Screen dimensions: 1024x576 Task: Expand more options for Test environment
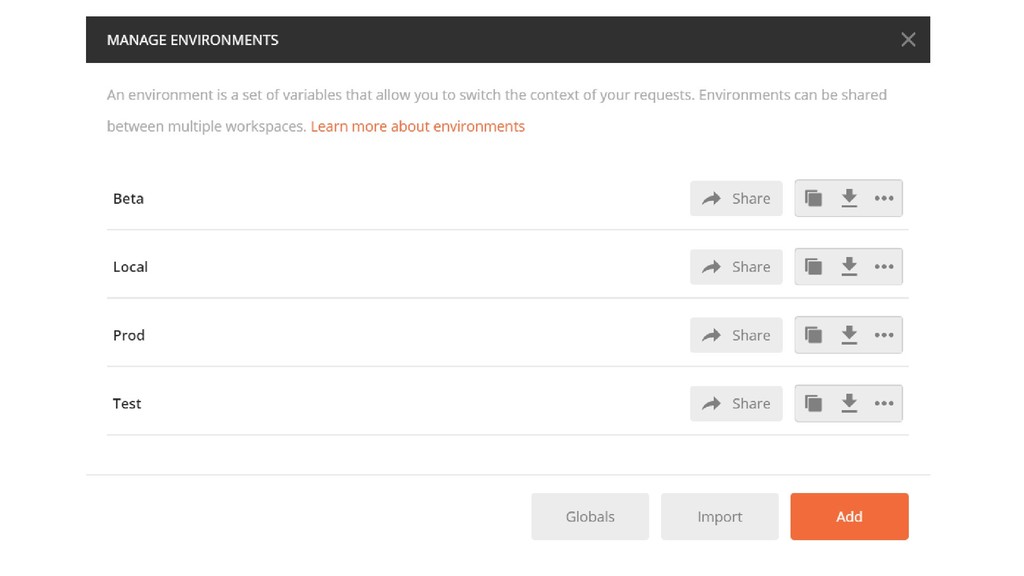(884, 404)
